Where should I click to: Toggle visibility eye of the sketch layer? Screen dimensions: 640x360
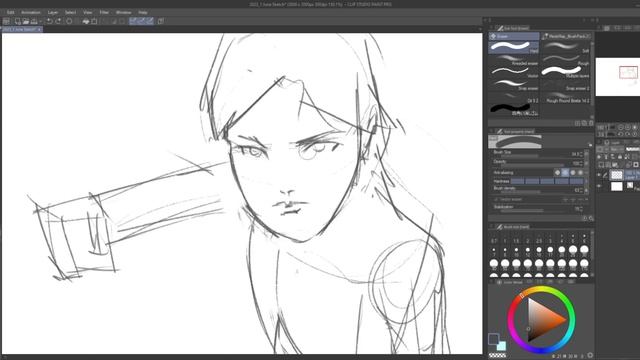pyautogui.click(x=599, y=175)
